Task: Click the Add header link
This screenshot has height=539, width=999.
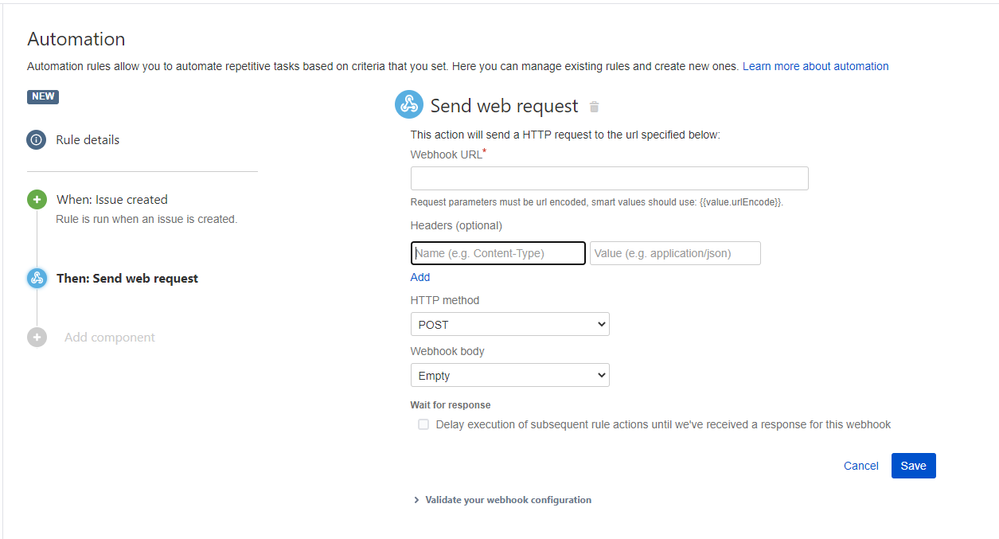Action: pyautogui.click(x=420, y=277)
